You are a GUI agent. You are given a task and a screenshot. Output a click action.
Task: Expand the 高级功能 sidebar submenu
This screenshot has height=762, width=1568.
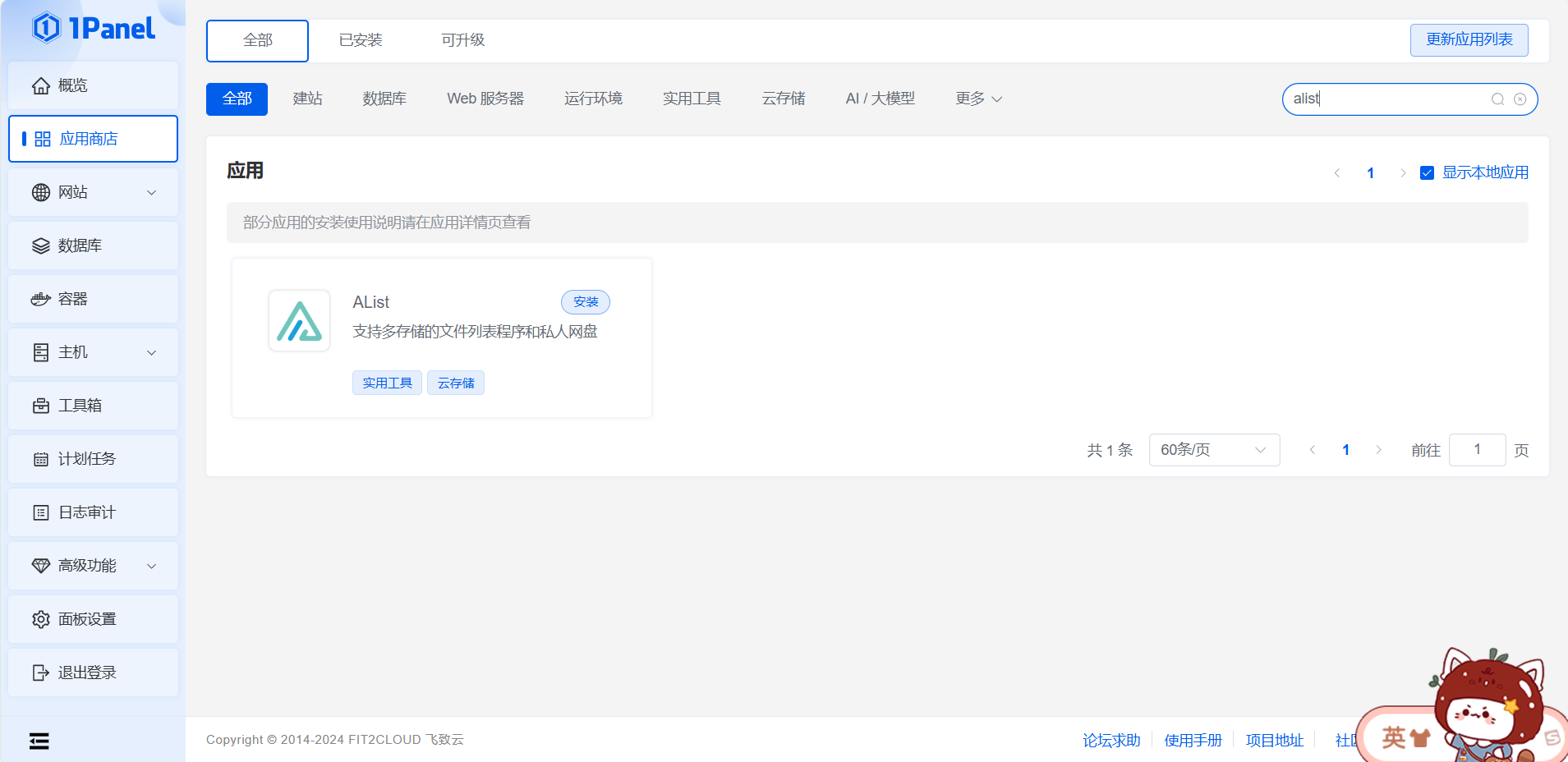(x=152, y=566)
